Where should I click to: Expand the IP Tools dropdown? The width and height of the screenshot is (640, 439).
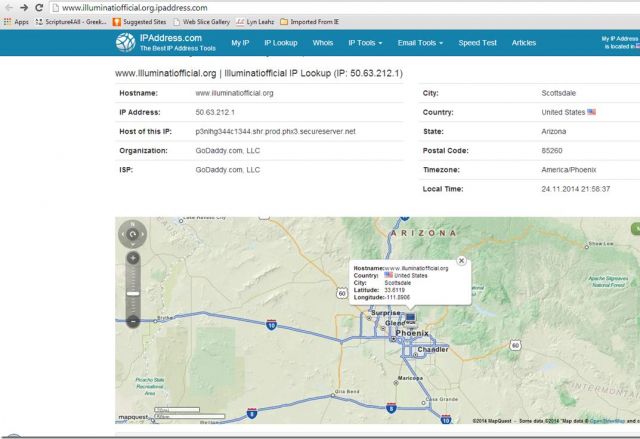[365, 43]
